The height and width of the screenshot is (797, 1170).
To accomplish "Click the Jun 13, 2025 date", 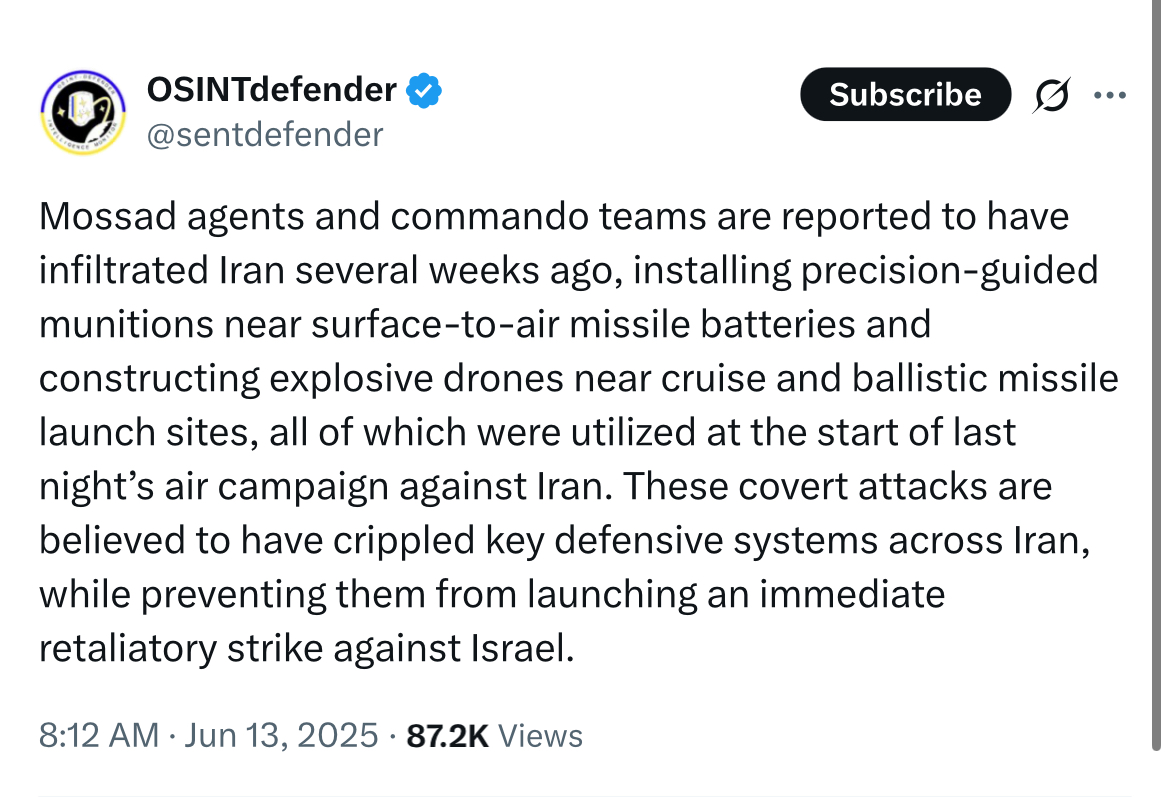I will click(x=281, y=735).
